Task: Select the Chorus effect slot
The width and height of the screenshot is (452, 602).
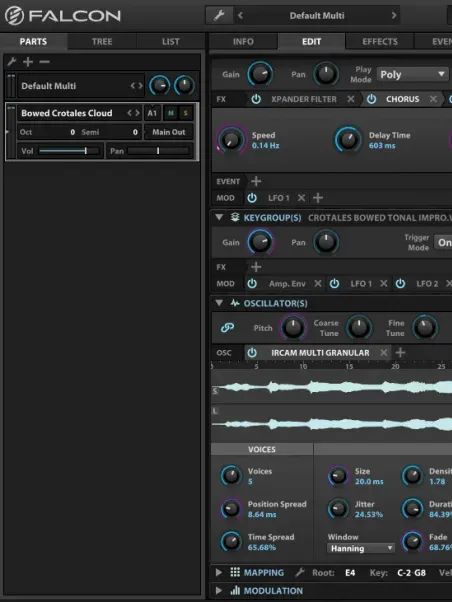Action: point(402,99)
